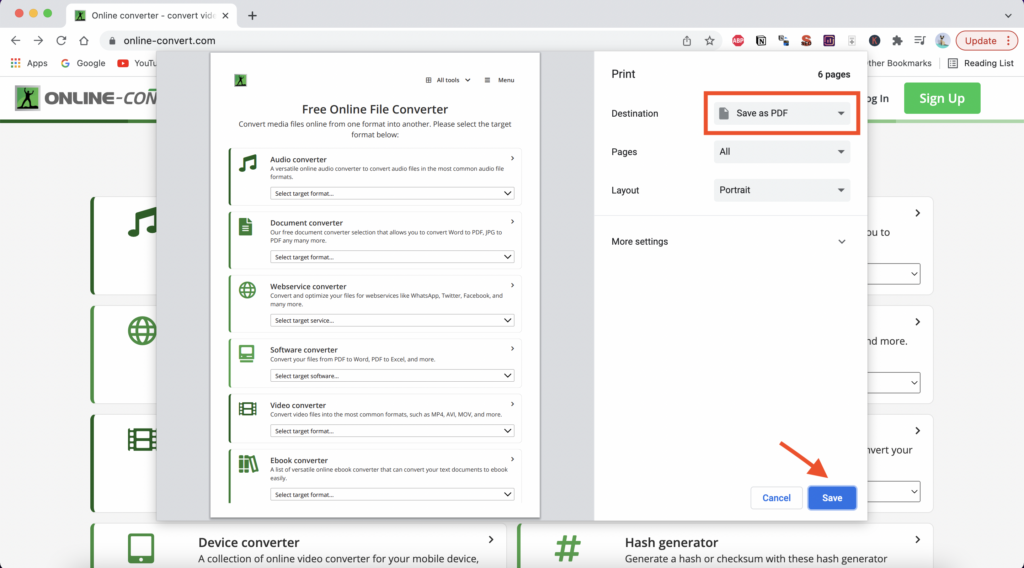Click the browser forward arrow
Image resolution: width=1024 pixels, height=568 pixels.
tap(39, 40)
